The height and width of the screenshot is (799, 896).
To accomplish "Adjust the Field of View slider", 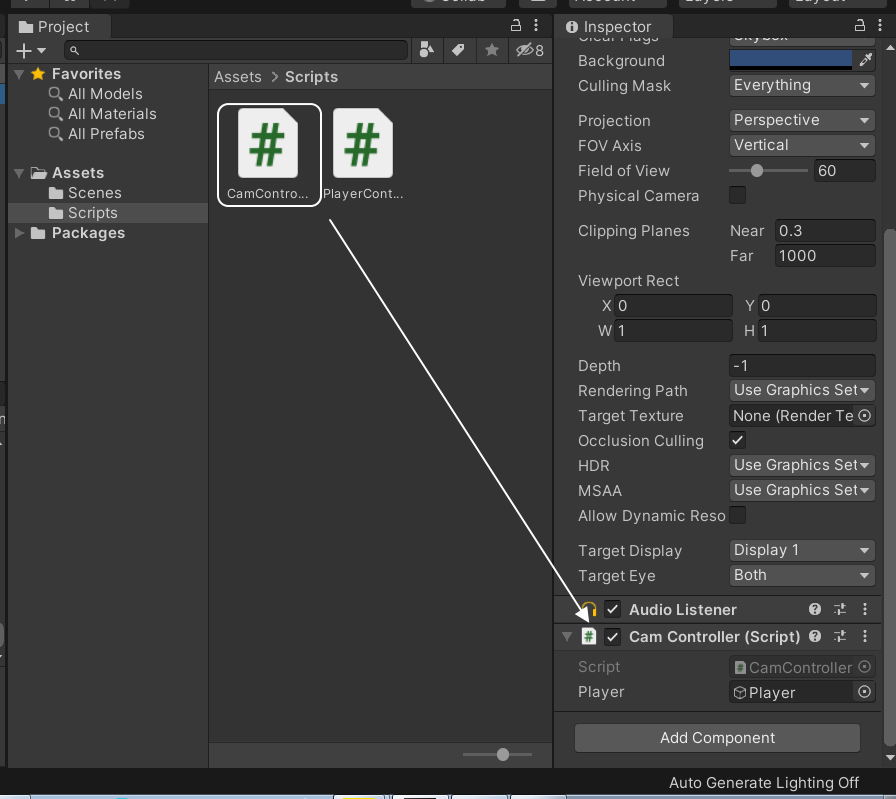I will pyautogui.click(x=768, y=170).
